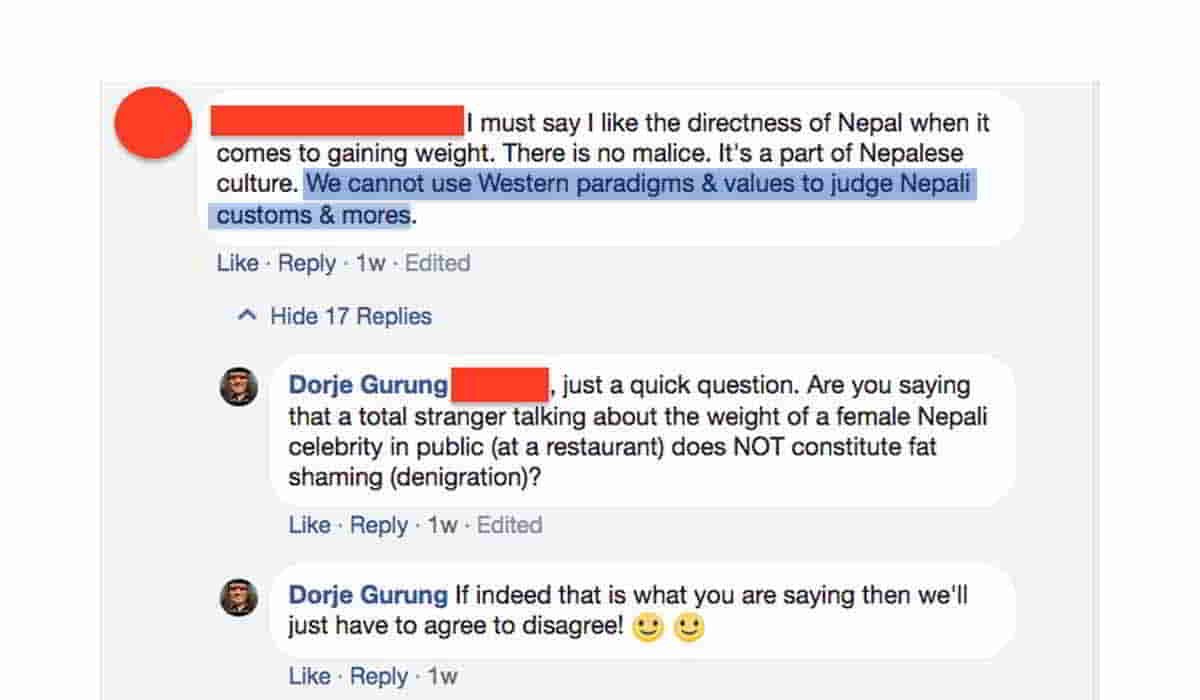Click Edited under Dorje's first reply
The width and height of the screenshot is (1200, 700).
[x=511, y=524]
